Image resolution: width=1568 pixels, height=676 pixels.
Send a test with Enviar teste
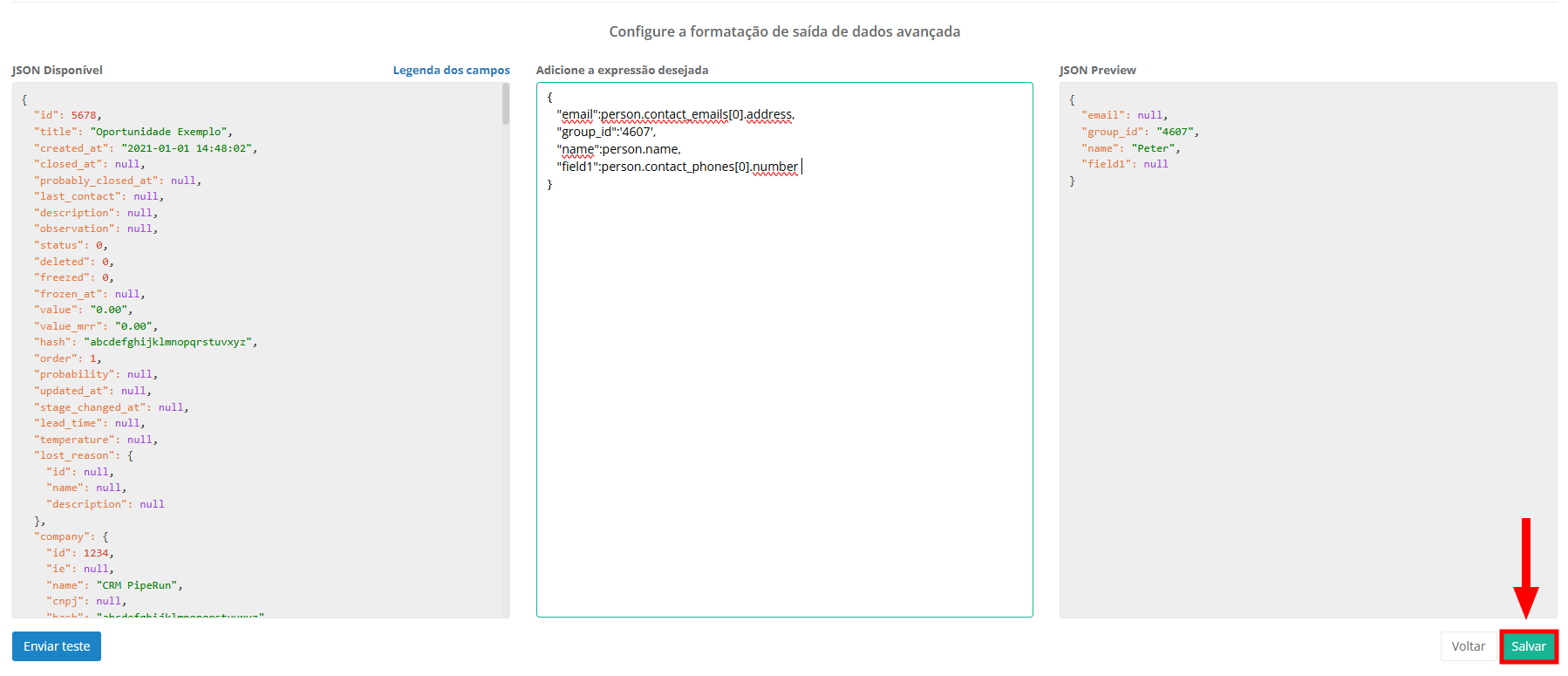tap(57, 646)
